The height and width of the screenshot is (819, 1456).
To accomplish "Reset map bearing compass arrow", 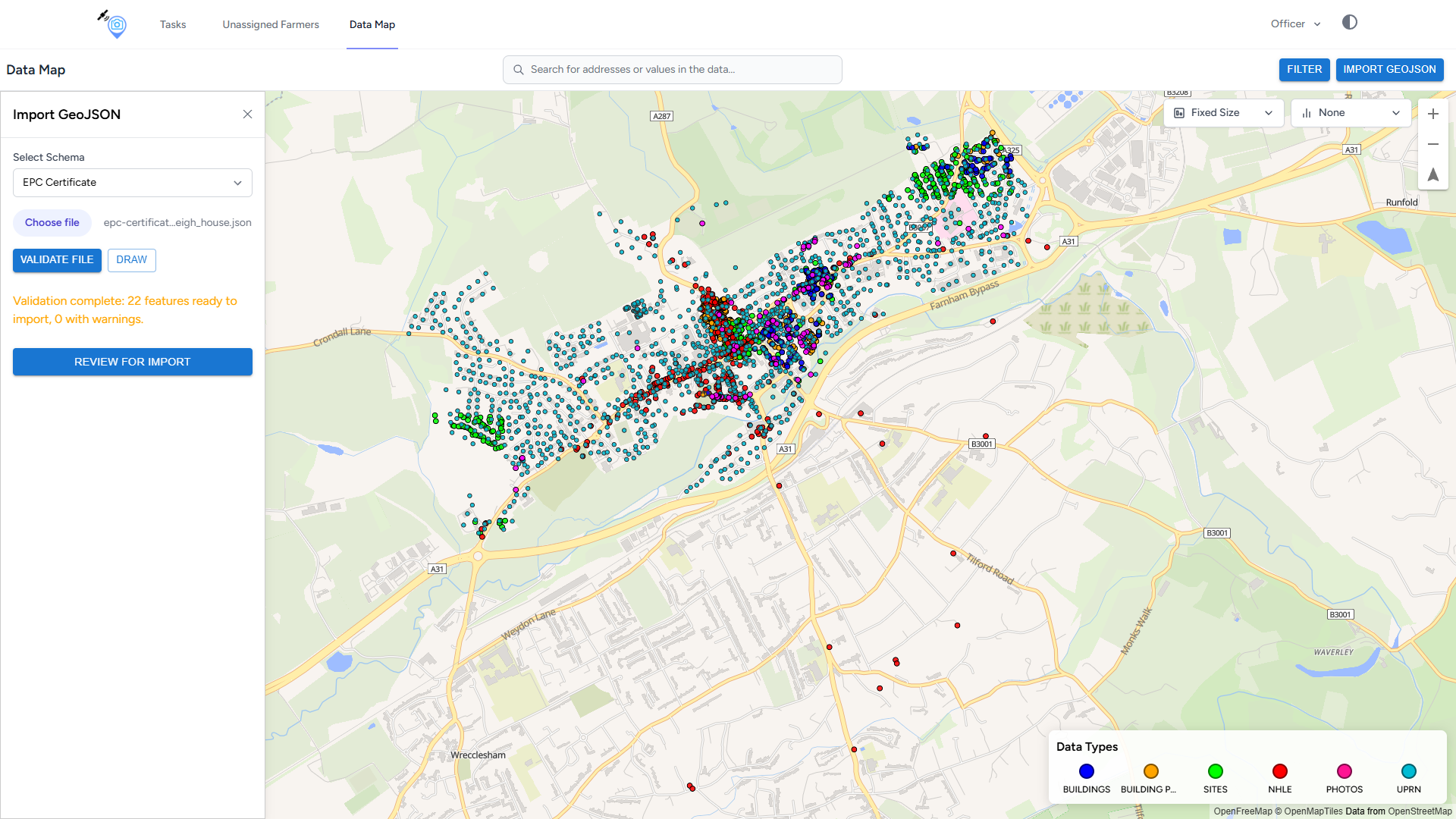I will pyautogui.click(x=1432, y=174).
